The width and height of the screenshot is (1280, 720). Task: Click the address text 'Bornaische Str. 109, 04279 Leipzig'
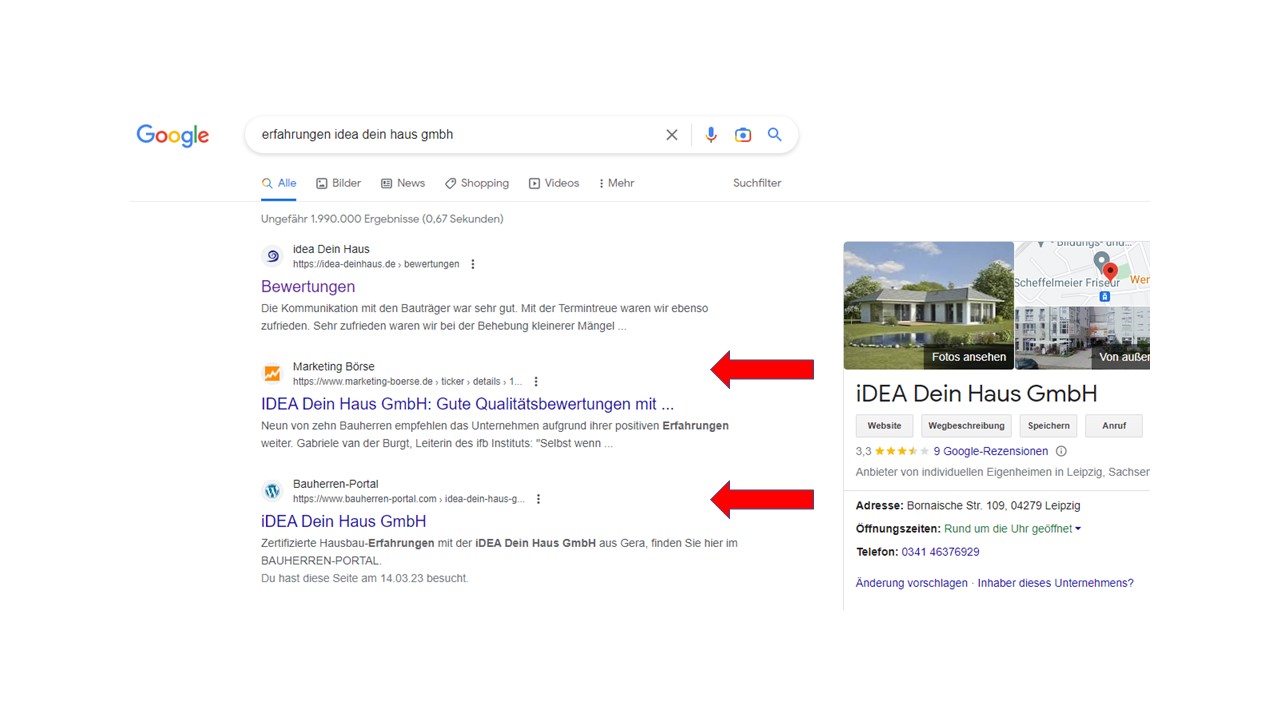[993, 506]
